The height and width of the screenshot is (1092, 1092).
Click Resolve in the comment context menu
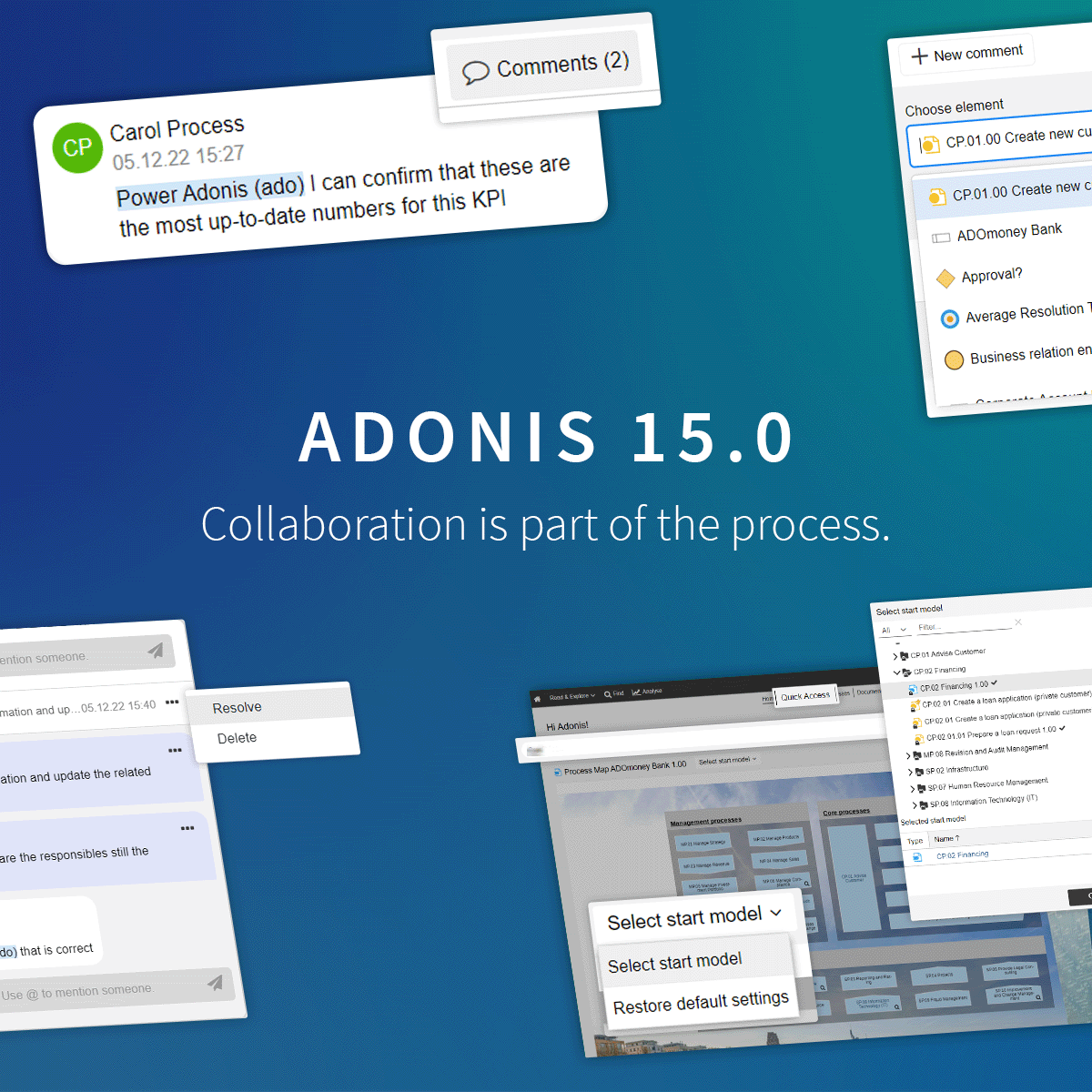237,706
